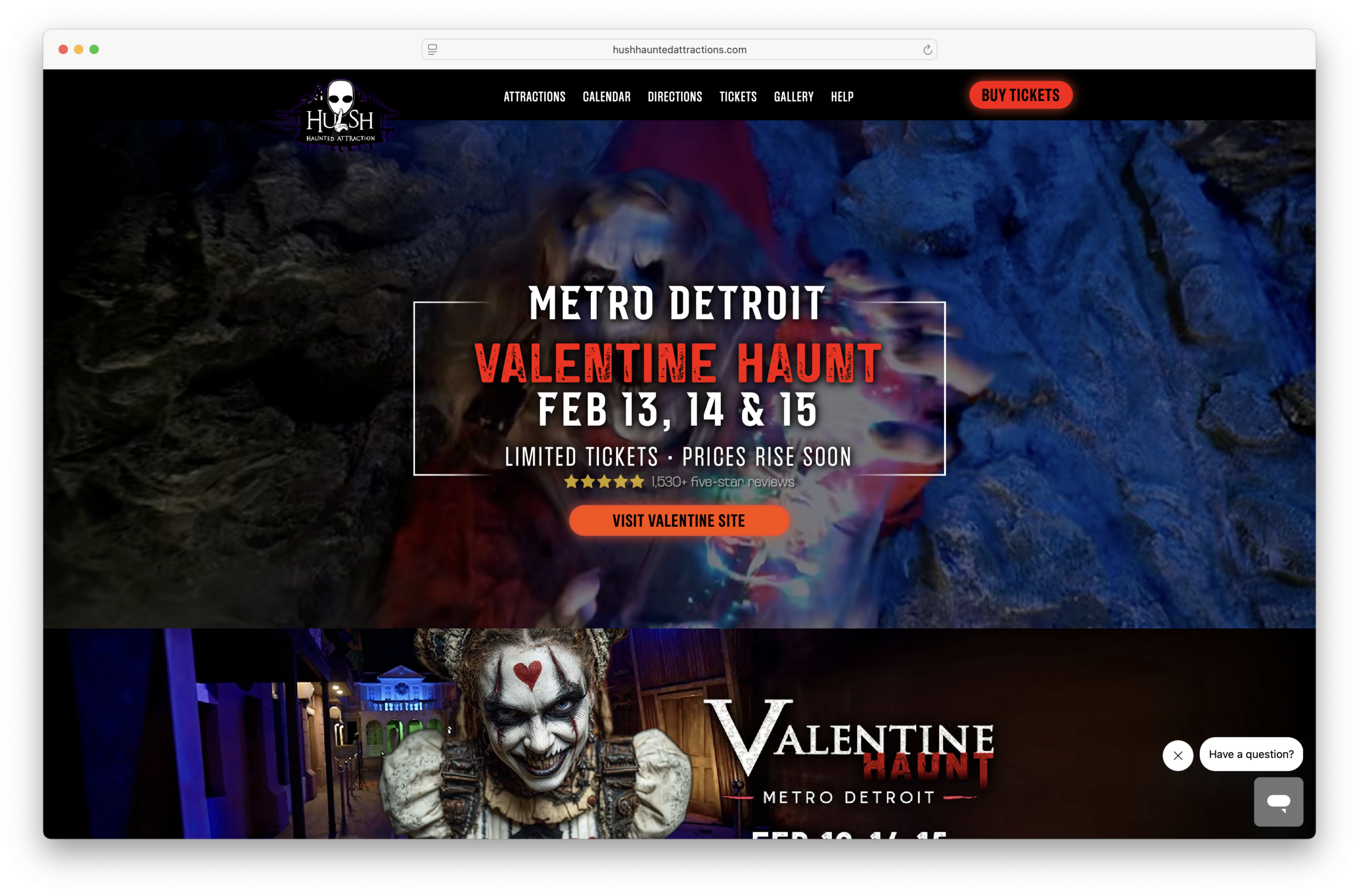Open the Calendar page
This screenshot has width=1359, height=896.
tap(606, 97)
